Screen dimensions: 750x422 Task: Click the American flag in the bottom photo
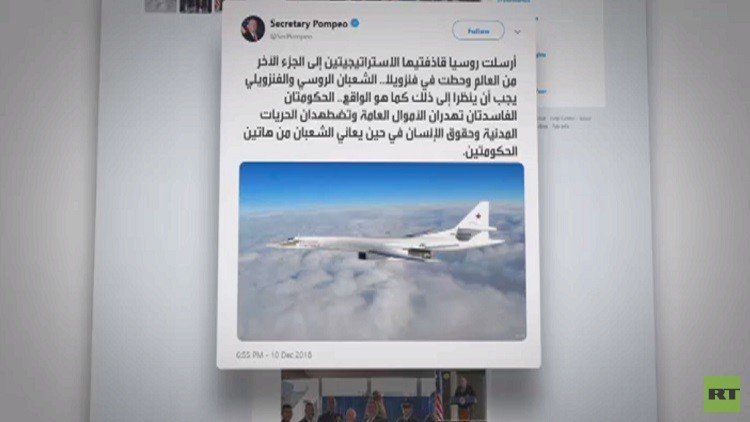439,398
